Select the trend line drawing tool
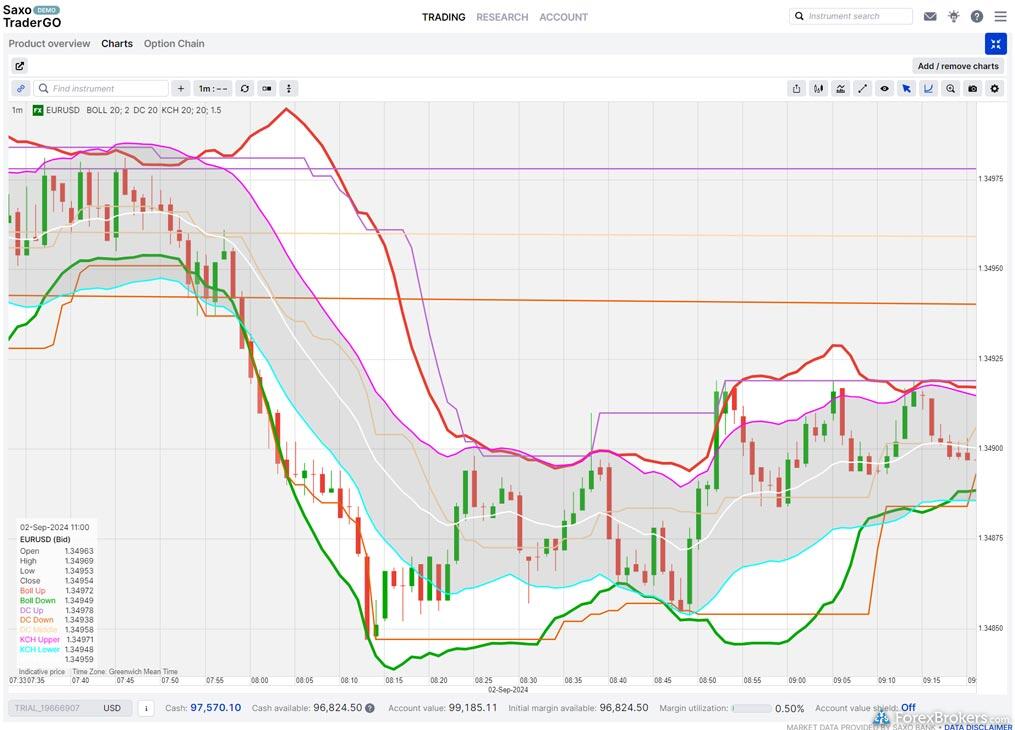1015x730 pixels. pyautogui.click(x=862, y=88)
